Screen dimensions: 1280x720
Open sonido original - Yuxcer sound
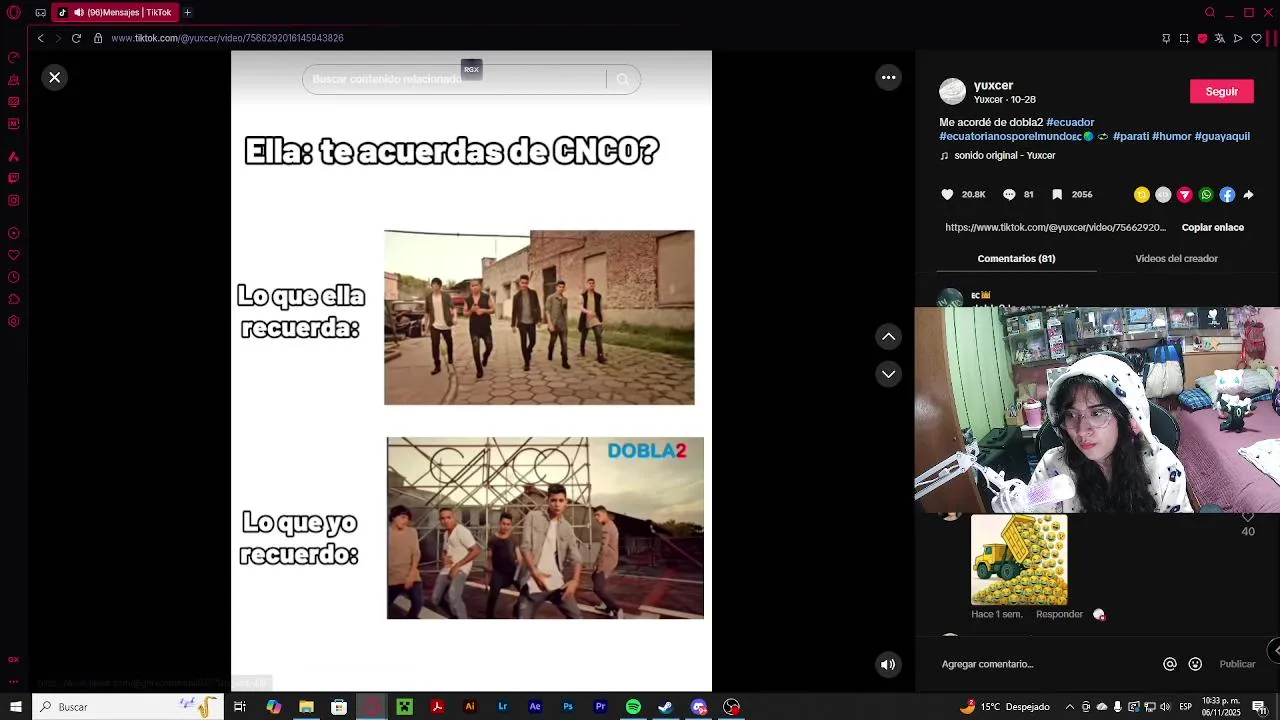click(1004, 155)
